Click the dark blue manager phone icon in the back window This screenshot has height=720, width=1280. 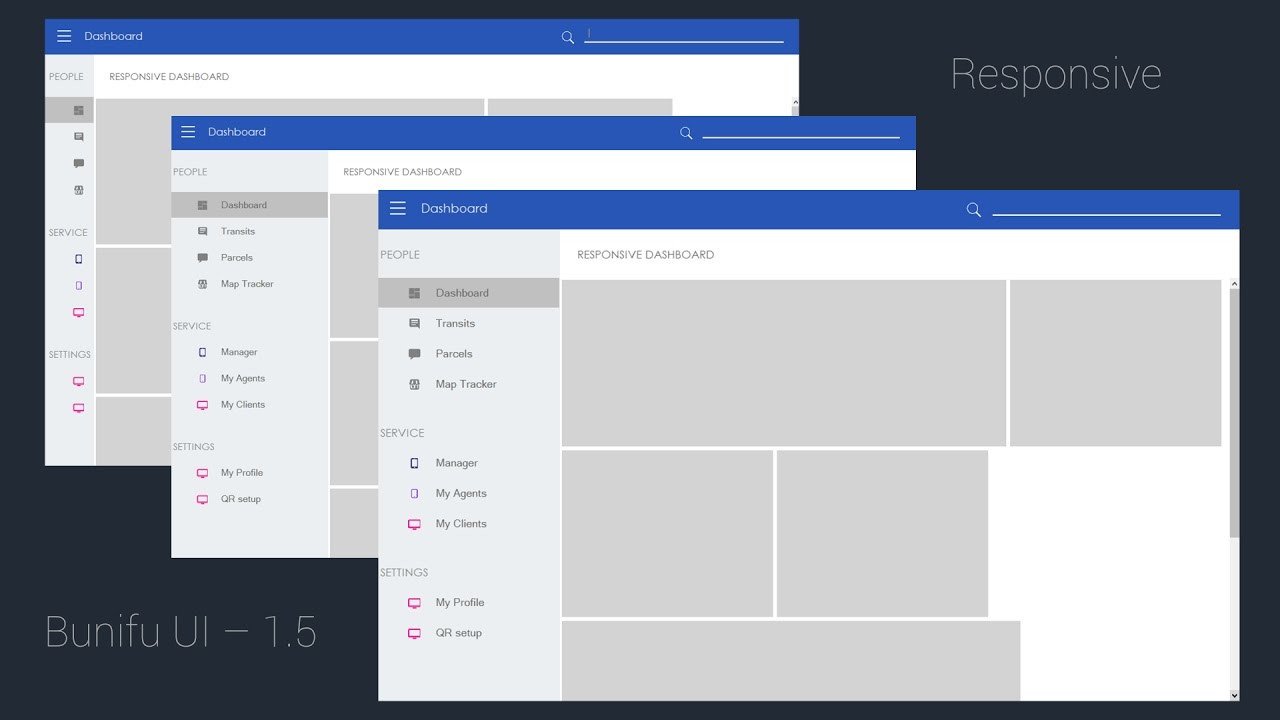pyautogui.click(x=79, y=259)
